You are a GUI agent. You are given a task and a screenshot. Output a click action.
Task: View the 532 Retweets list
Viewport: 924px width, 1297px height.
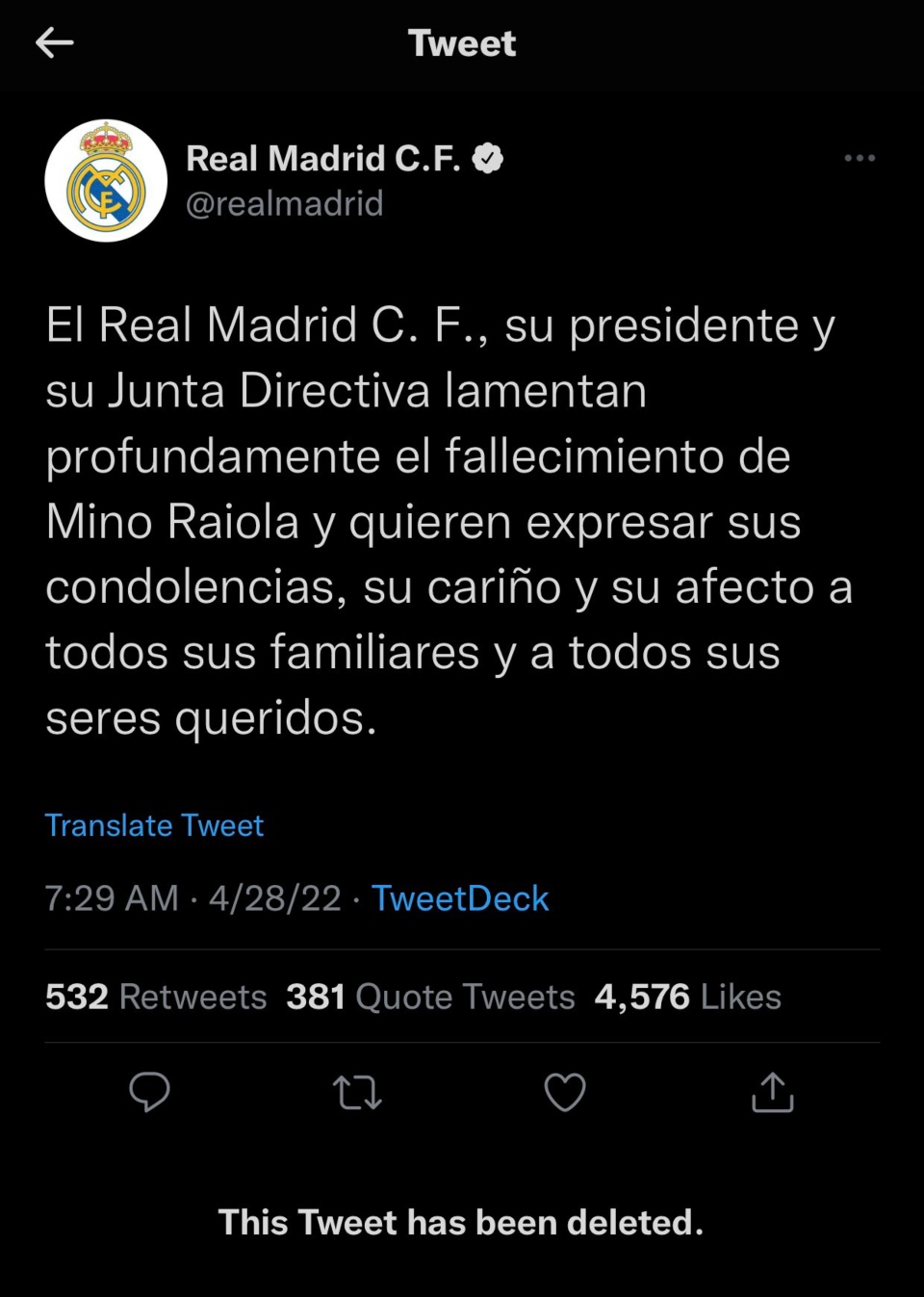156,997
